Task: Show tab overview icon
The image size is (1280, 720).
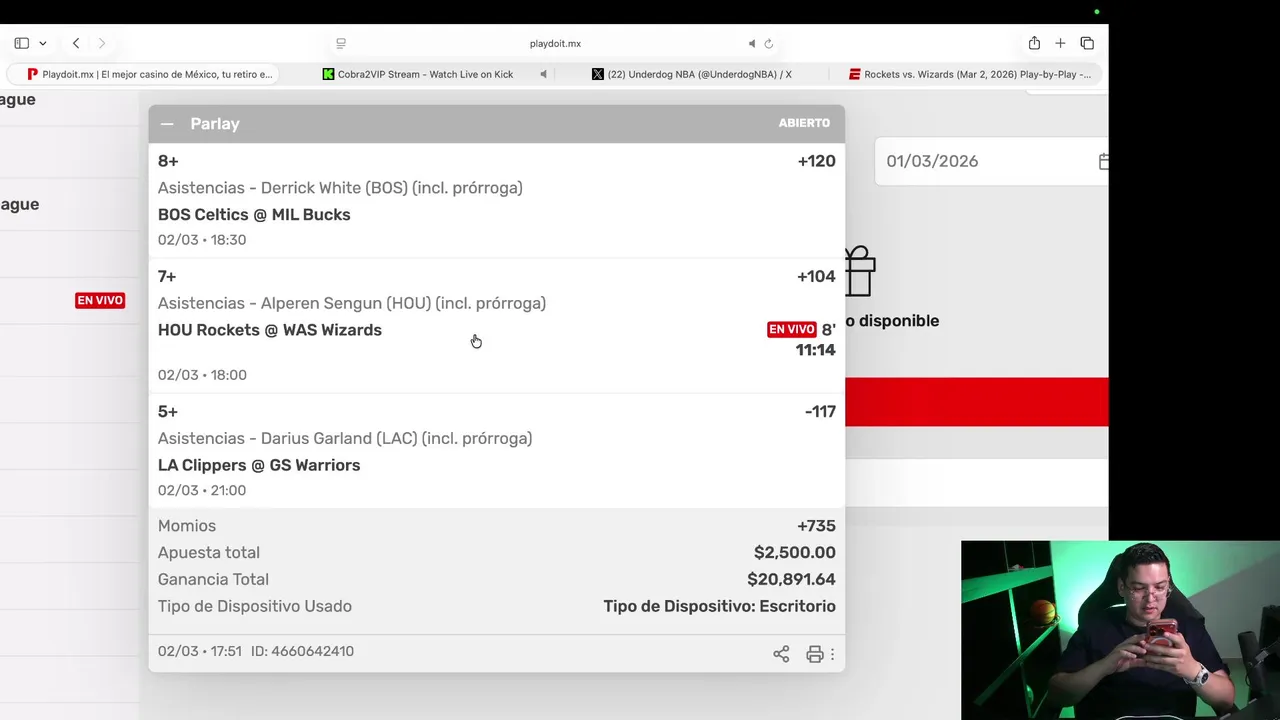Action: (x=1087, y=43)
